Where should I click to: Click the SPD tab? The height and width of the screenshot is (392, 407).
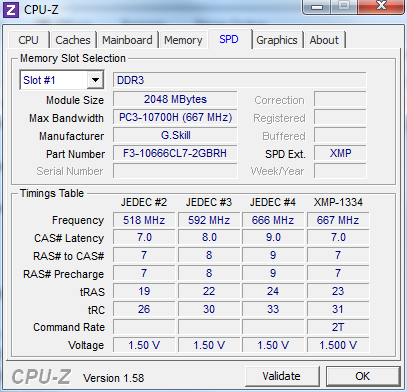[229, 39]
